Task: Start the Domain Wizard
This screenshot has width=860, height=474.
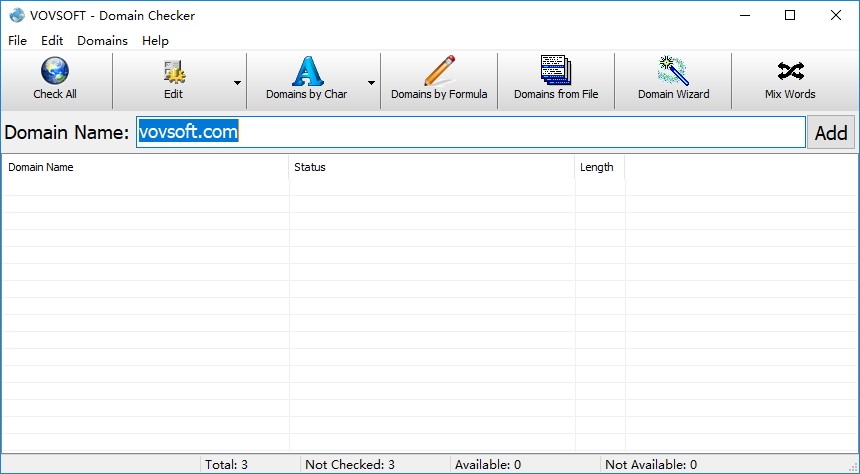Action: (x=673, y=81)
